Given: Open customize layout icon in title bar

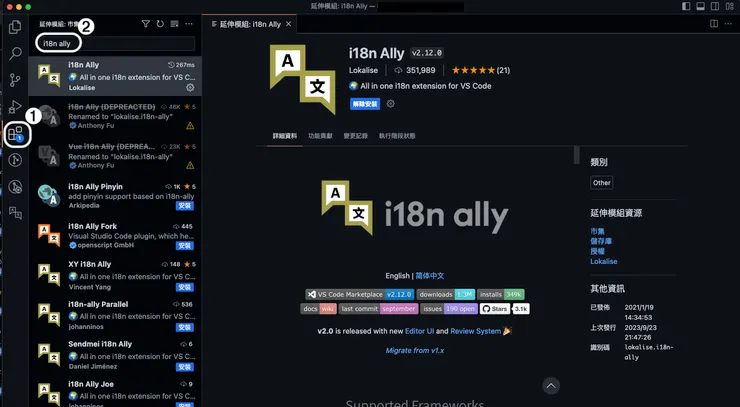Looking at the screenshot, I should tap(730, 7).
